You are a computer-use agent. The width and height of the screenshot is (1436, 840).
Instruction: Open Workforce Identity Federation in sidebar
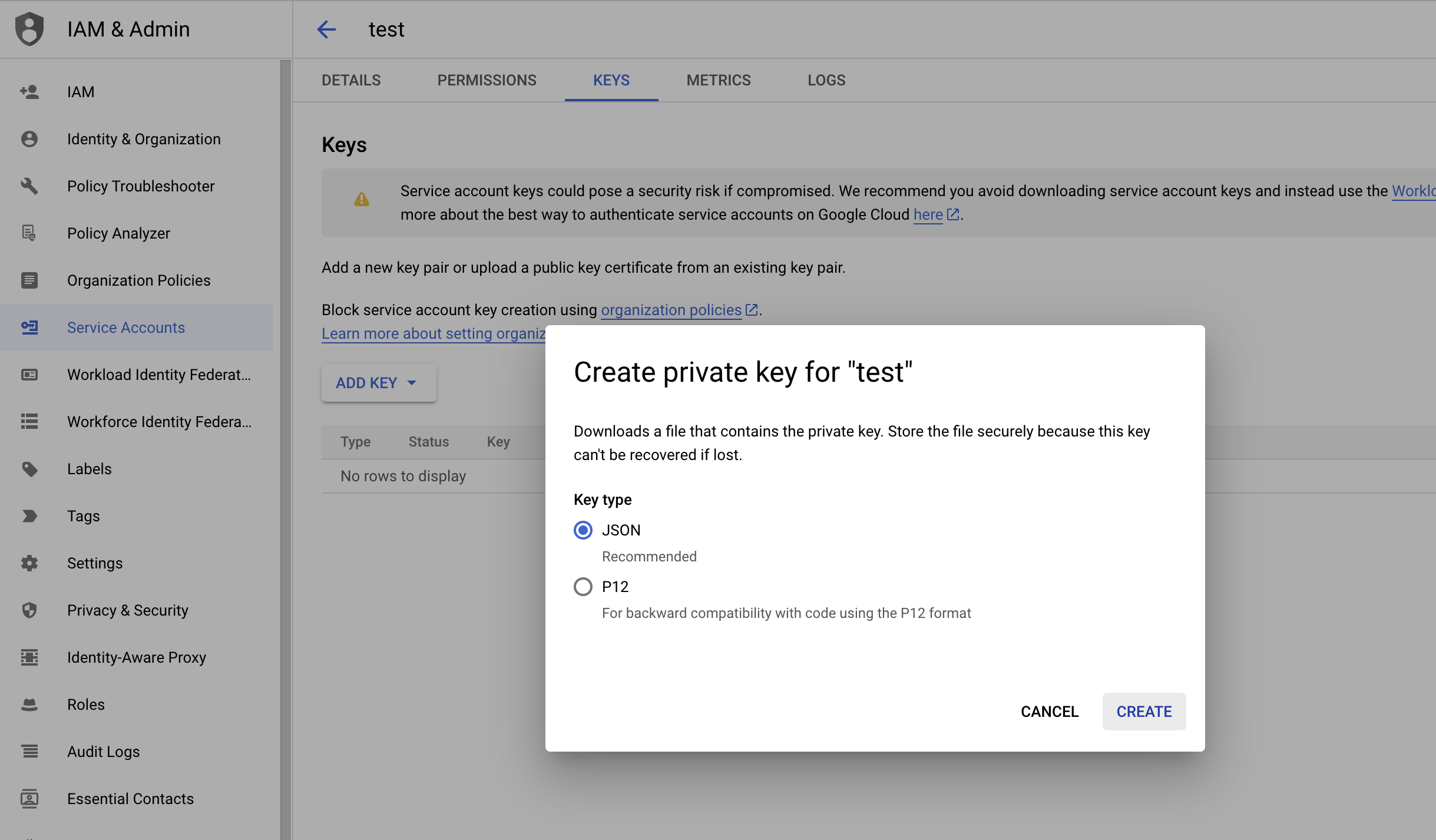[137, 422]
